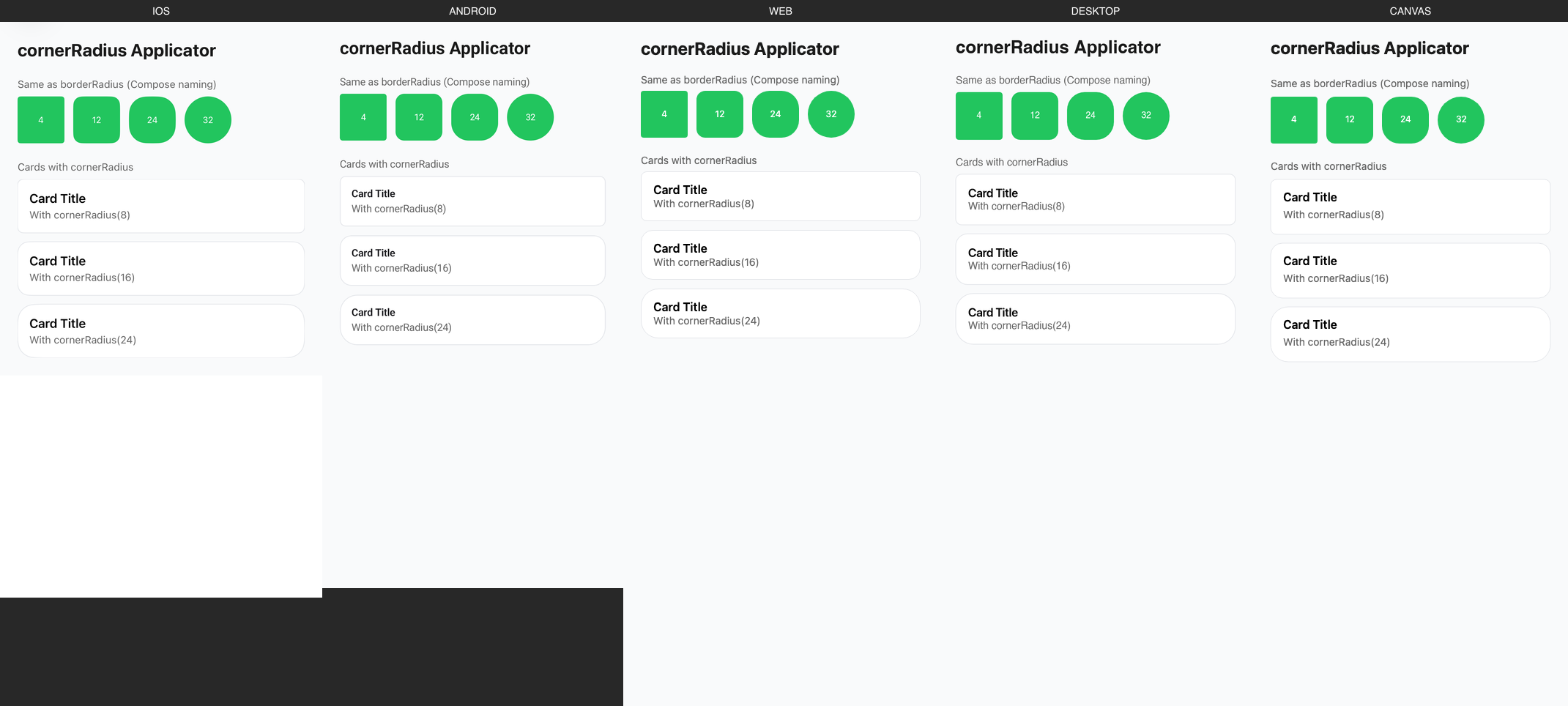Open Desktop card With cornerRadius(24)
The width and height of the screenshot is (1568, 706).
click(x=1096, y=319)
